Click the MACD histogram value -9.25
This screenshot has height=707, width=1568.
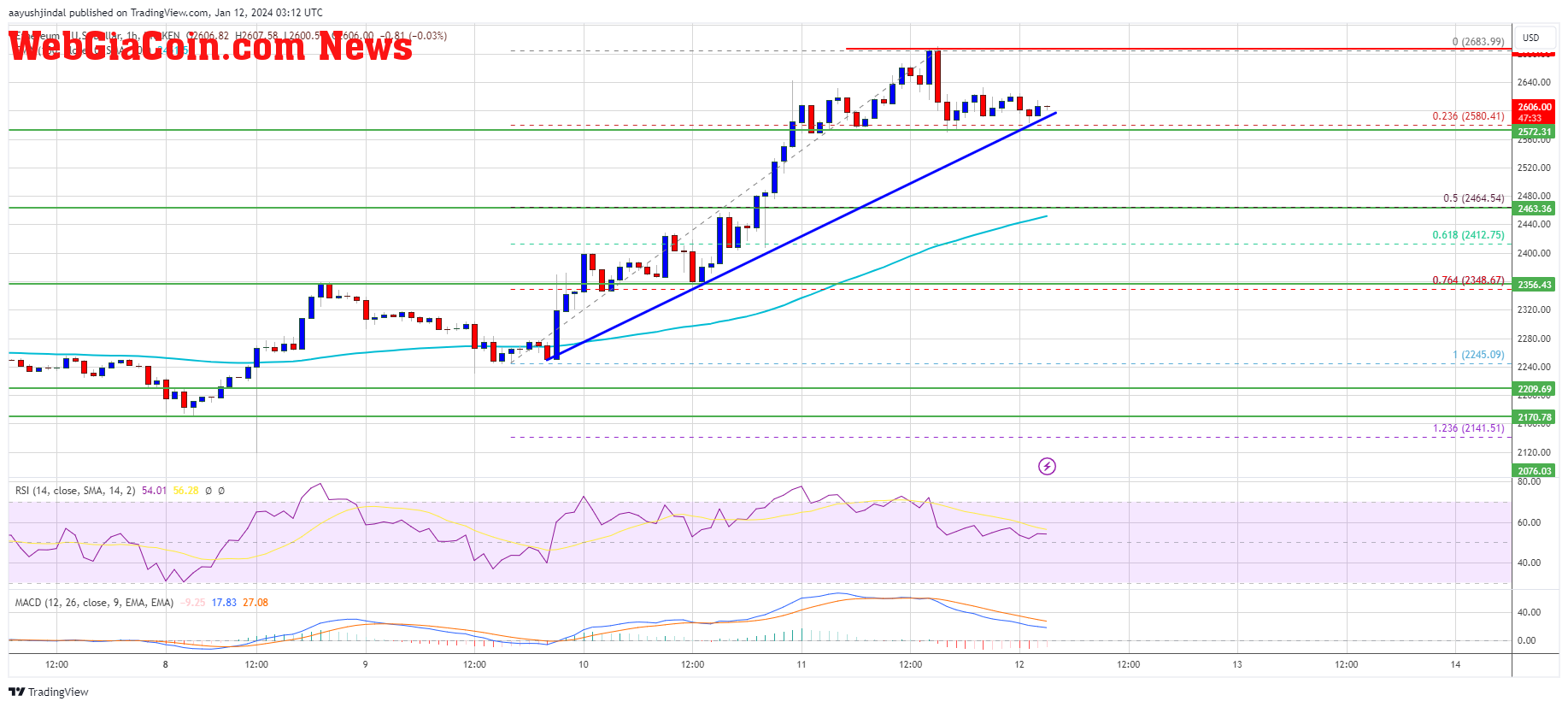194,603
